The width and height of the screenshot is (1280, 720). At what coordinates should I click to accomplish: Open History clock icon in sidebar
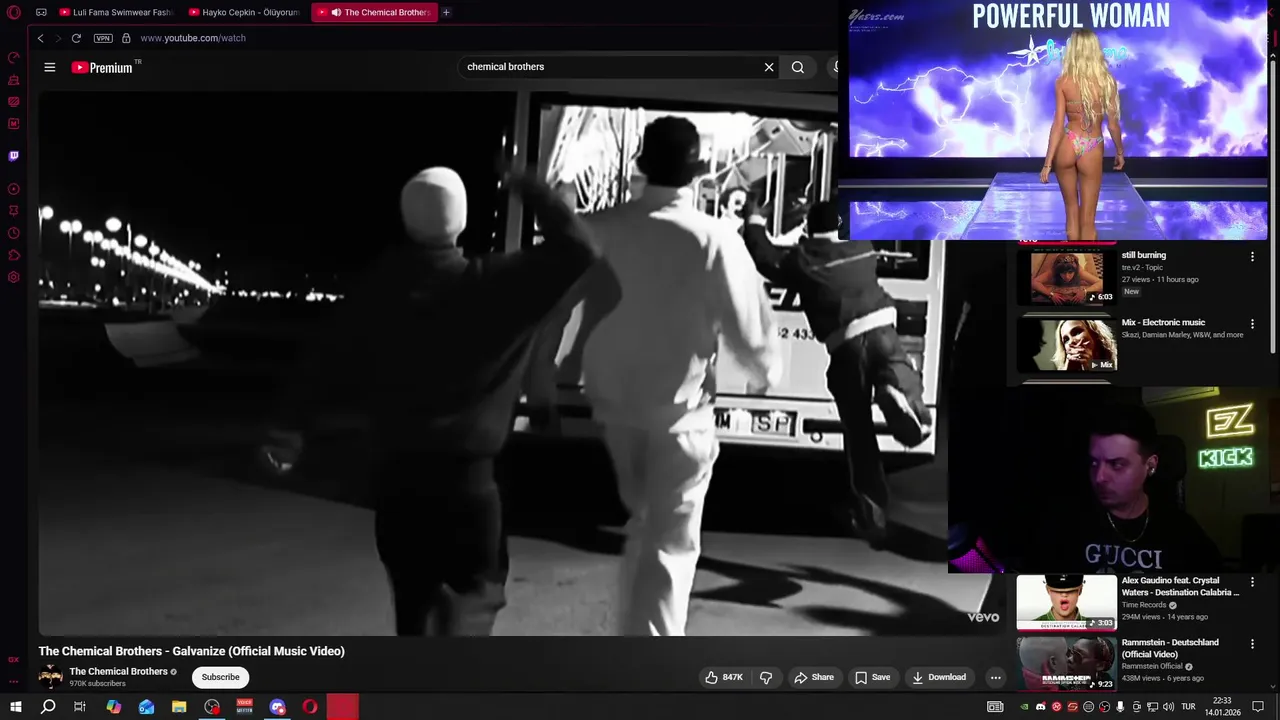click(14, 233)
